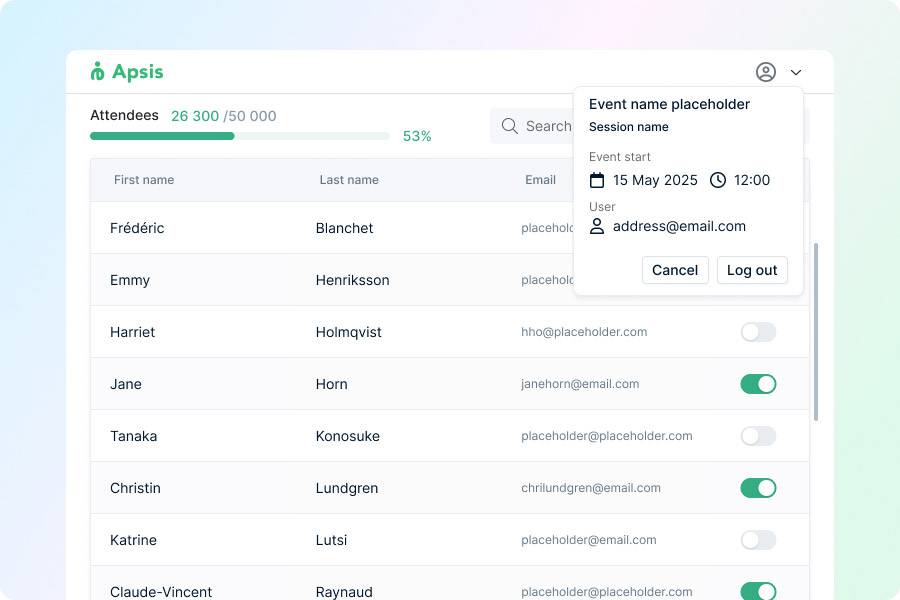The height and width of the screenshot is (600, 900).
Task: Collapse the account menu chevron
Action: pos(796,72)
